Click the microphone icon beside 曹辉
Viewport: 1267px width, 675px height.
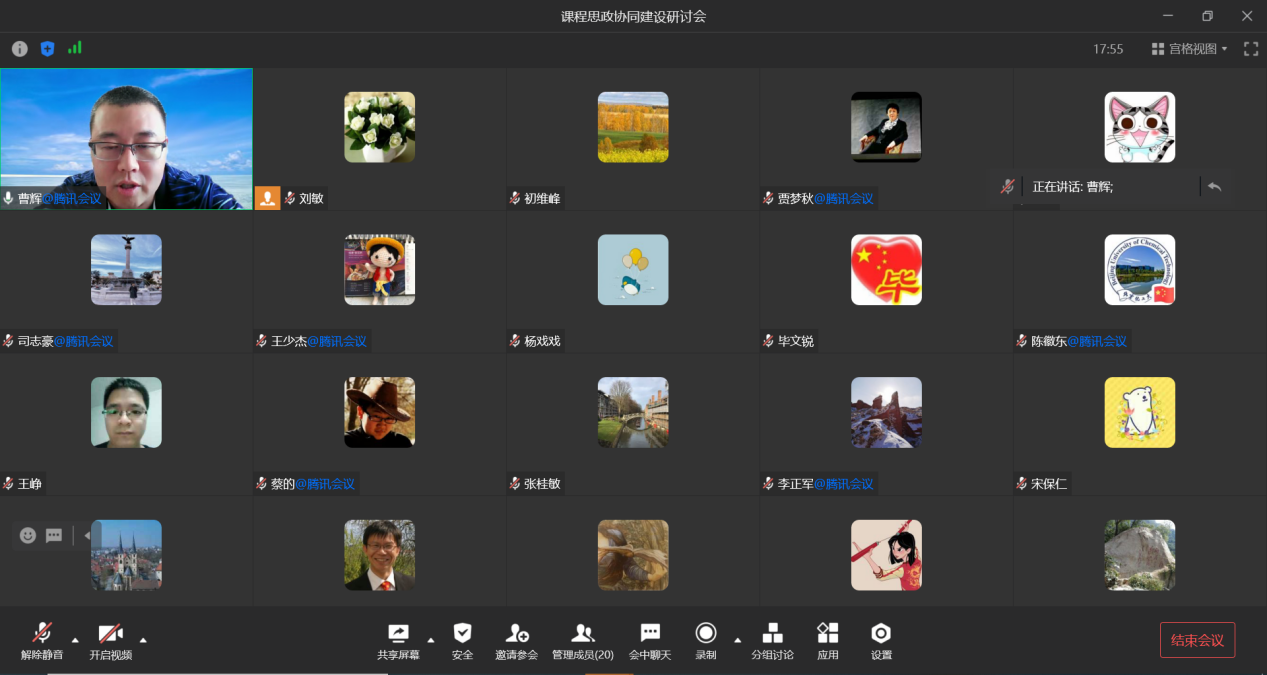(x=9, y=198)
